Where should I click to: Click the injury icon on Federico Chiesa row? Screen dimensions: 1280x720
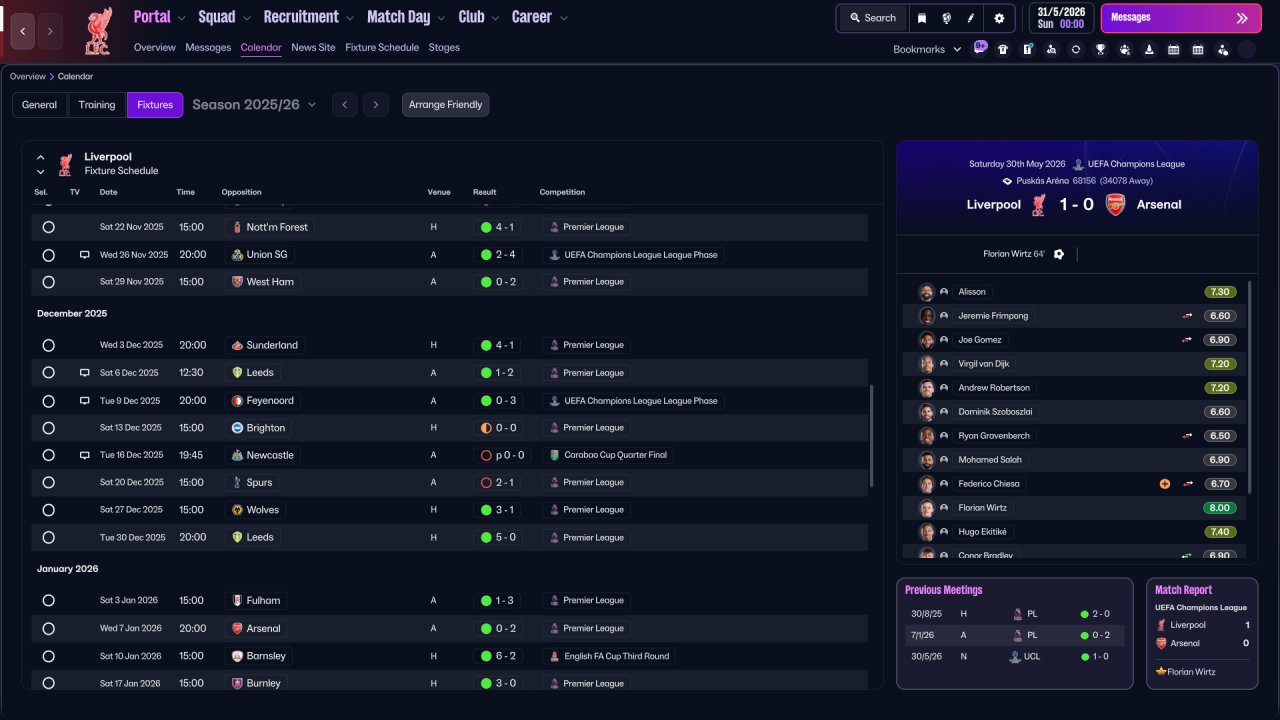pyautogui.click(x=1164, y=484)
